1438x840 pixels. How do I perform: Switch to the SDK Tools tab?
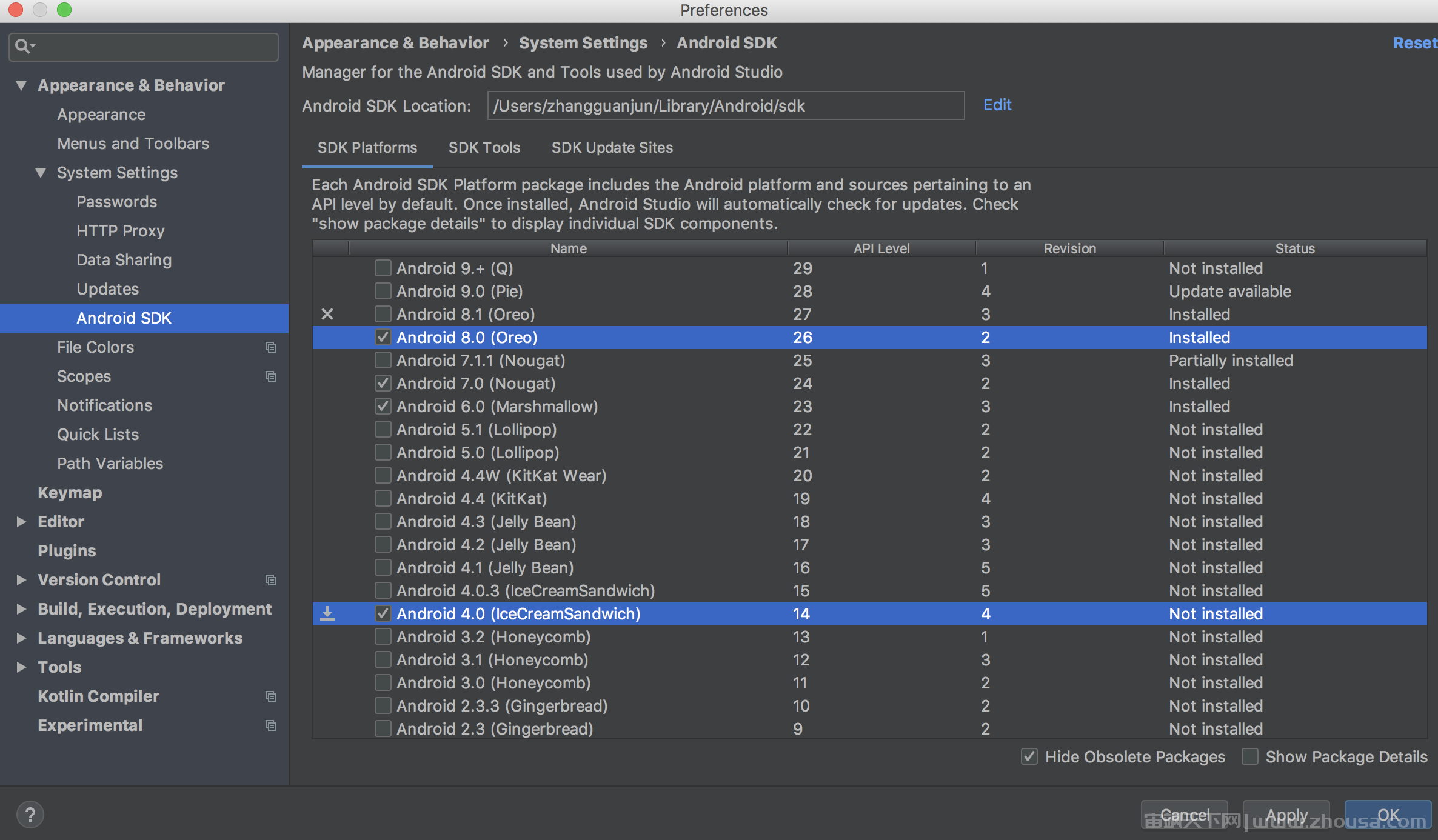coord(484,148)
